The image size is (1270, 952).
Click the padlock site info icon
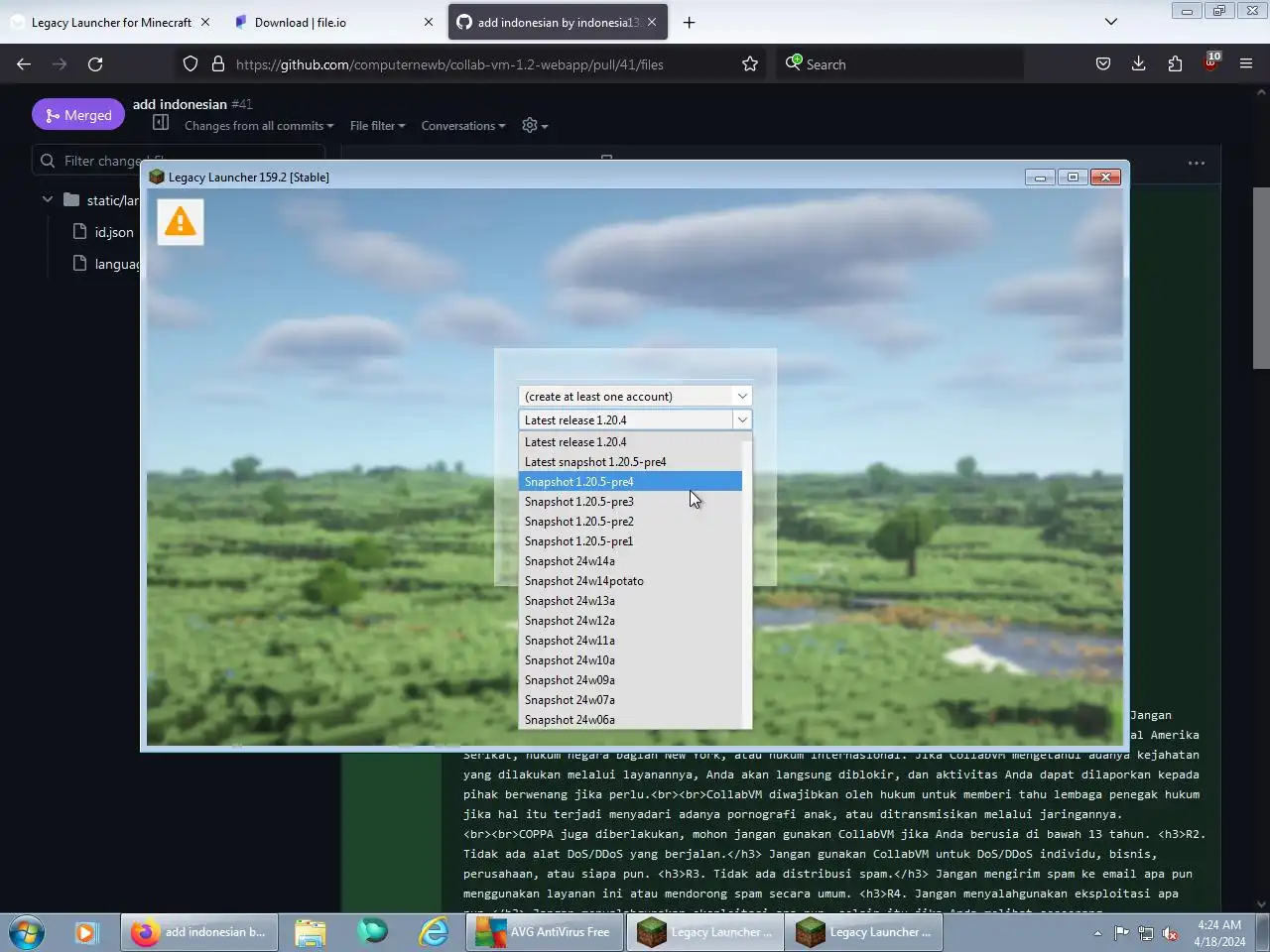(218, 64)
